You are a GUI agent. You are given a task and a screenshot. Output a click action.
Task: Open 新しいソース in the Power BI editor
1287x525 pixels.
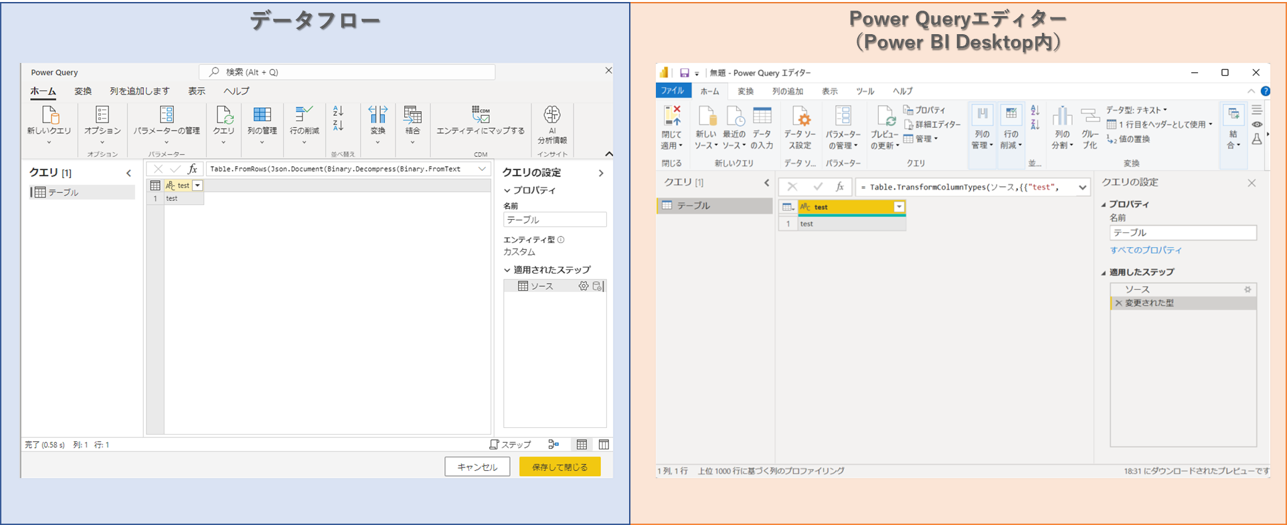click(706, 128)
